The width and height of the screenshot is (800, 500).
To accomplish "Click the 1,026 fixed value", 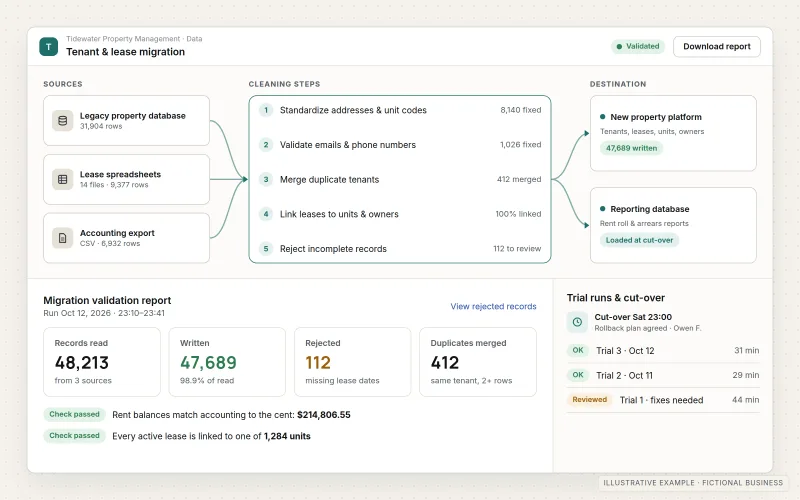I will point(520,144).
